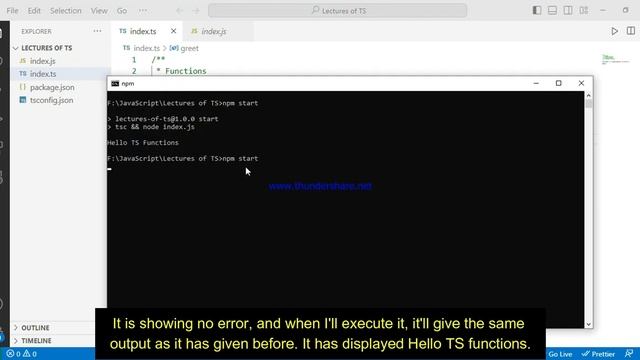The height and width of the screenshot is (360, 640).
Task: Go back with the navigation arrow
Action: 180,11
